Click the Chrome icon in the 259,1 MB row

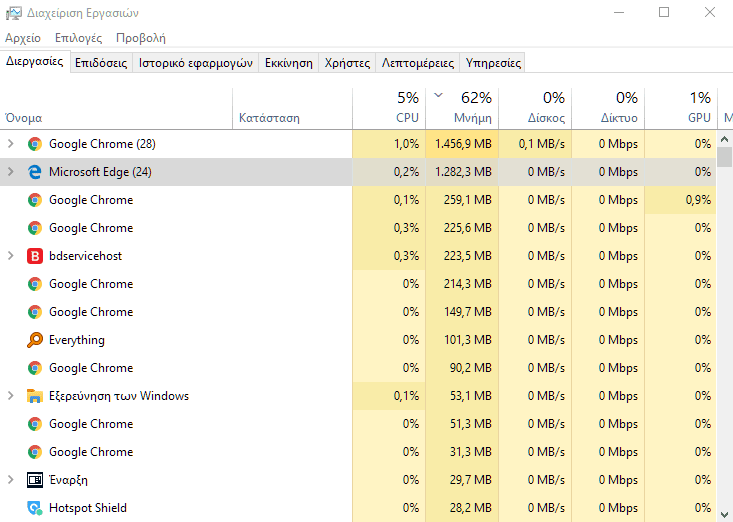35,200
